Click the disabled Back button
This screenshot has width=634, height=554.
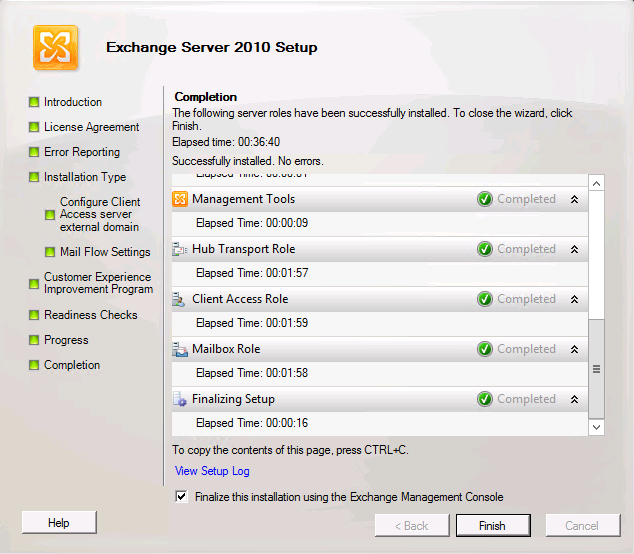(412, 525)
